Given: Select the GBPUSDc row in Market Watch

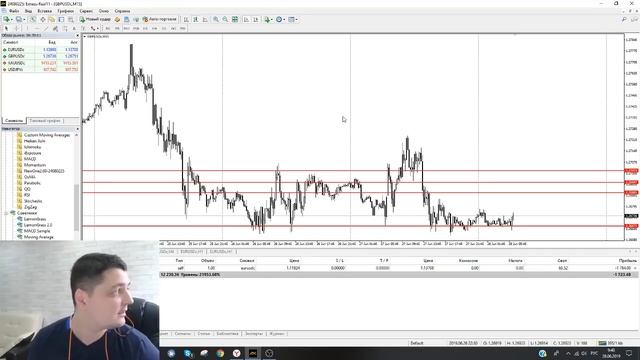Looking at the screenshot, I should point(40,56).
